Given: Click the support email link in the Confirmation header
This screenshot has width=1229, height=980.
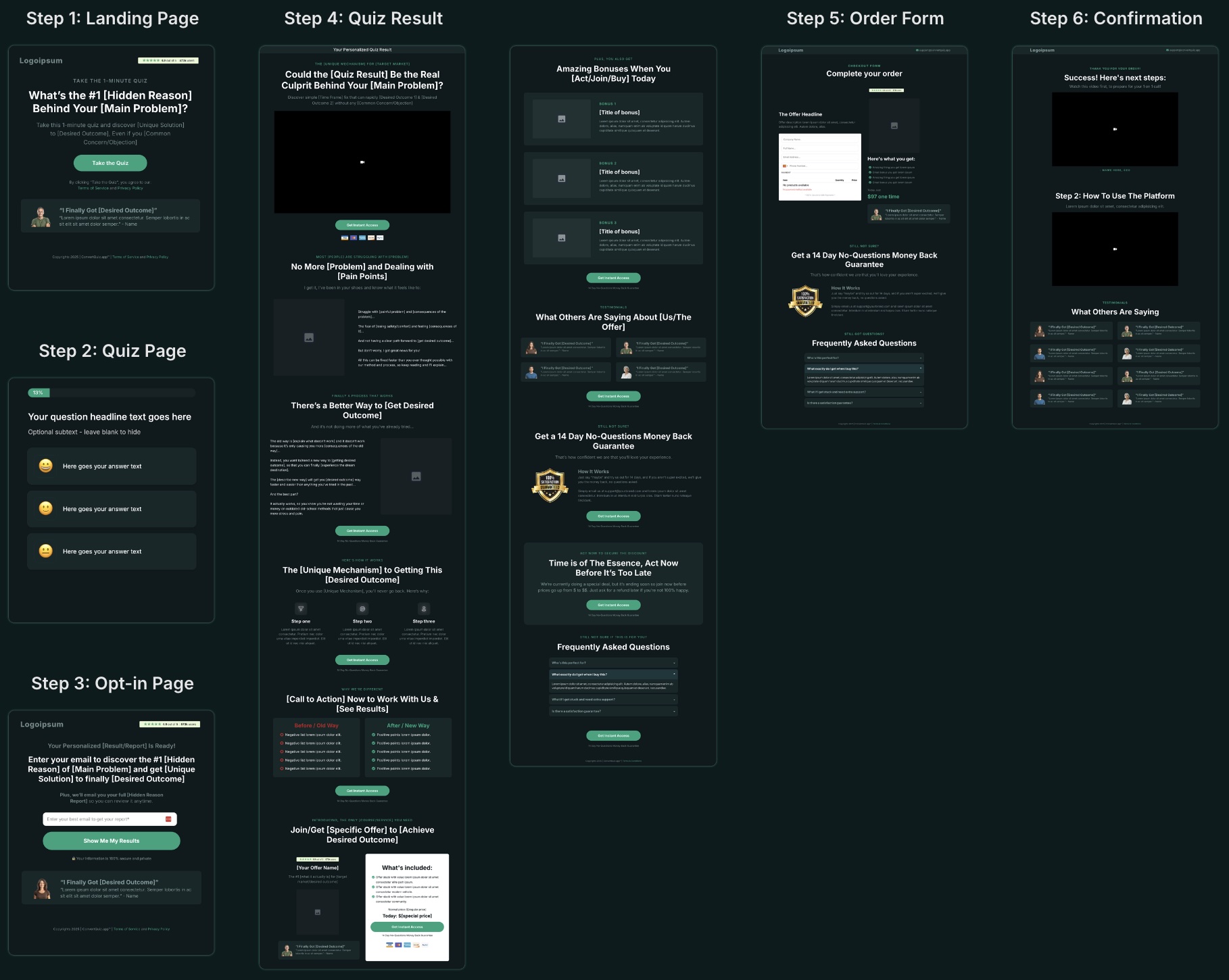Looking at the screenshot, I should pos(1184,50).
